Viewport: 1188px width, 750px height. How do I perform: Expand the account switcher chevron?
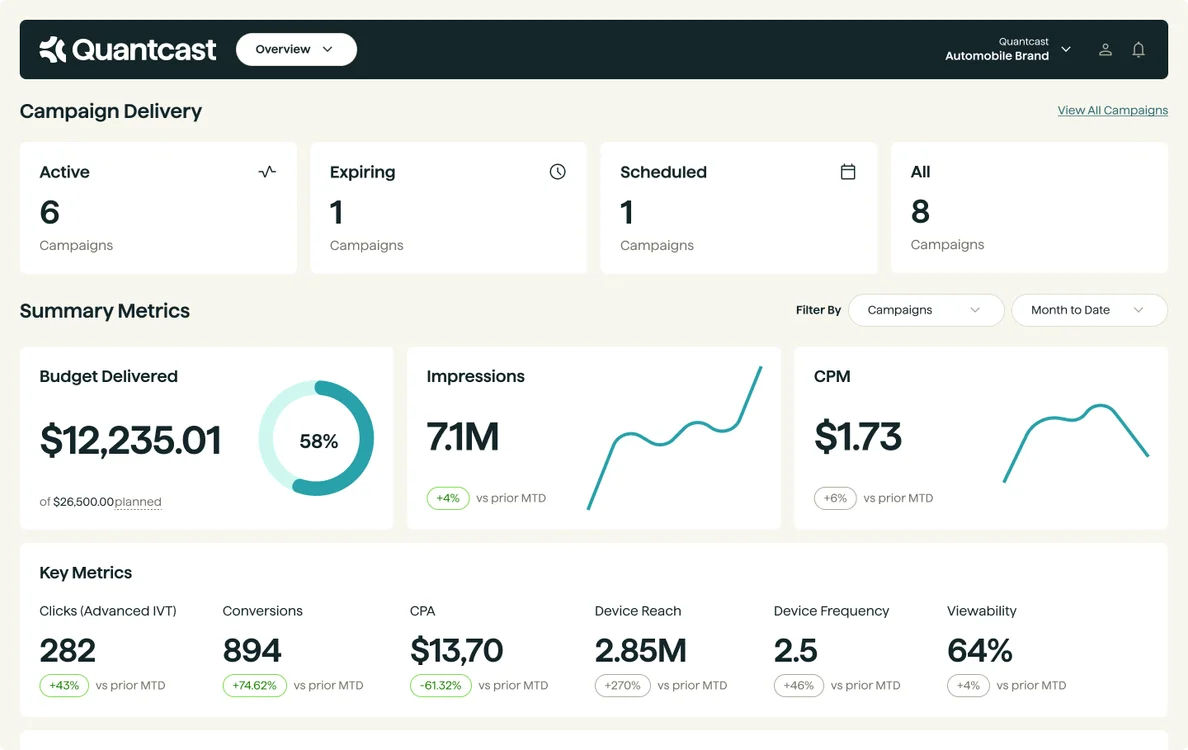[1065, 48]
